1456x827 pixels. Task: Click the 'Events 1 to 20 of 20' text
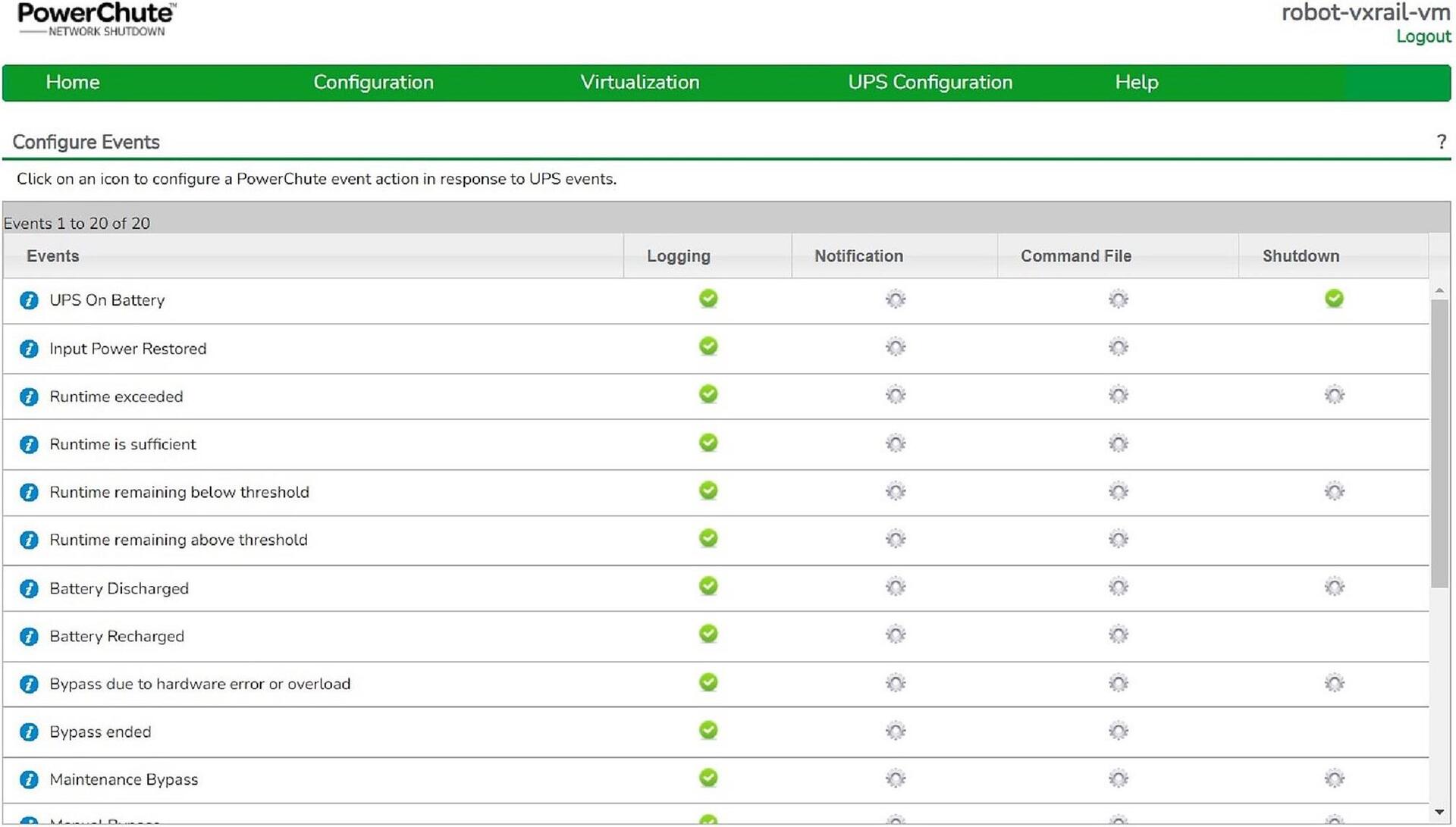click(x=77, y=224)
